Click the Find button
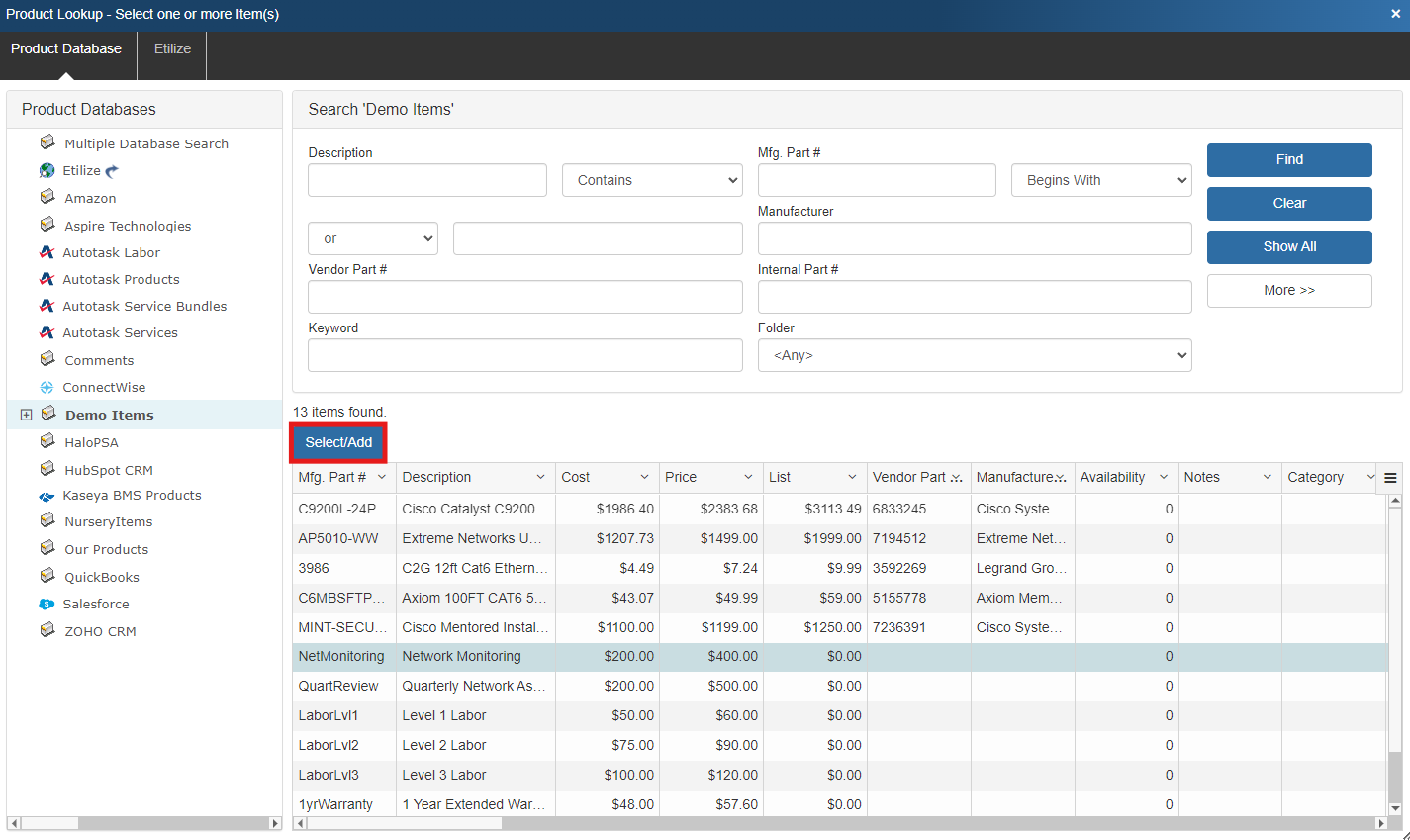1410x840 pixels. [x=1288, y=159]
